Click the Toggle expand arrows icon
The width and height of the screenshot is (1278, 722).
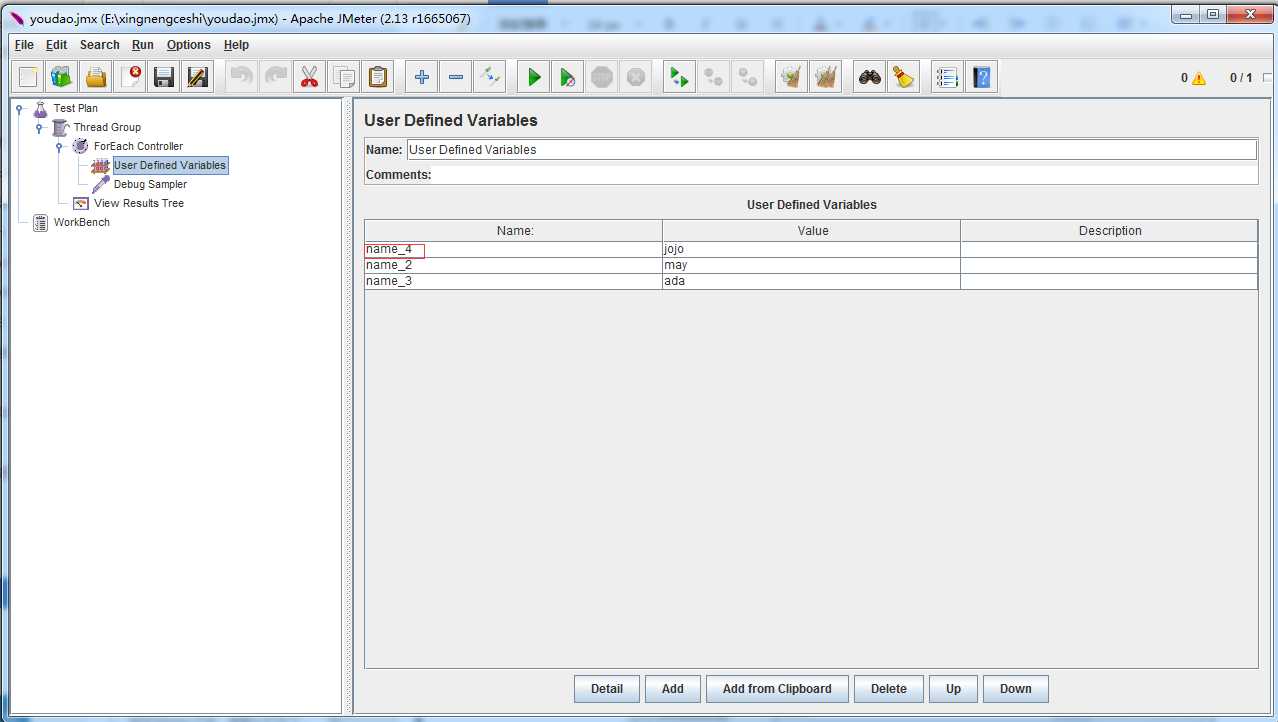[490, 77]
